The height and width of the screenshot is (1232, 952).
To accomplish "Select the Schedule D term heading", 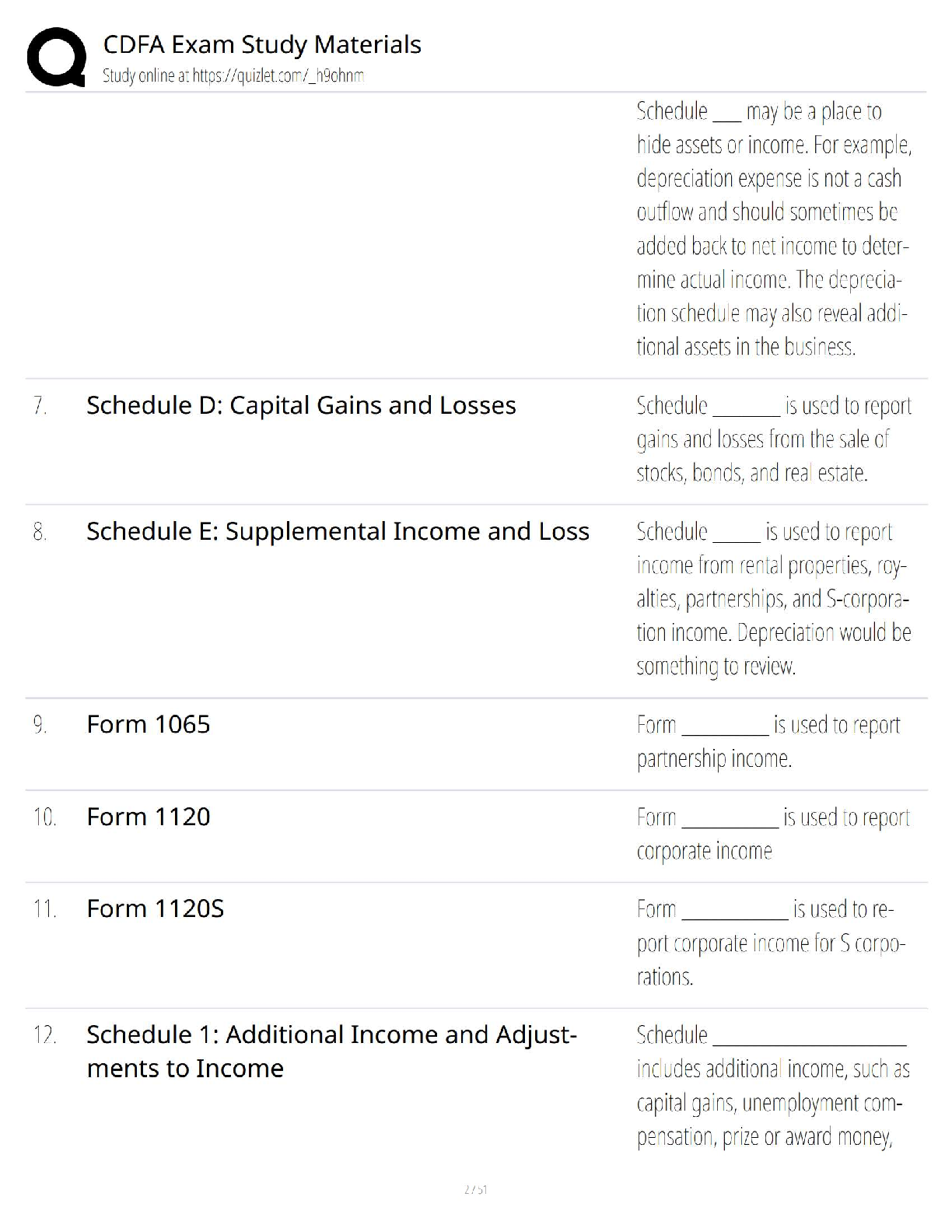I will (x=301, y=405).
